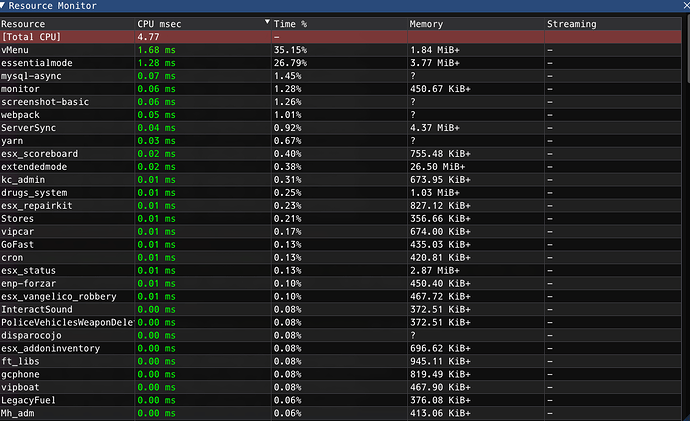Select the Stores resource
Screen dimensions: 690x421
coord(17,219)
